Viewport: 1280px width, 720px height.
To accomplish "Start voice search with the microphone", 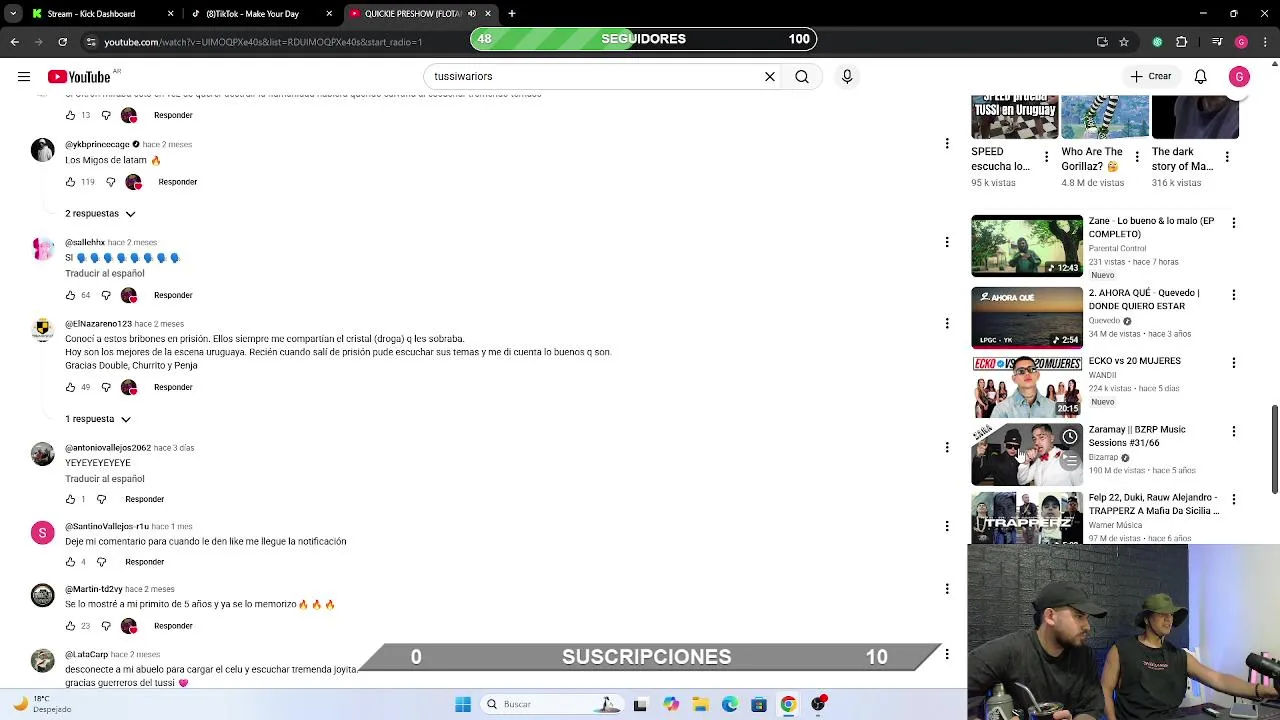I will click(847, 76).
